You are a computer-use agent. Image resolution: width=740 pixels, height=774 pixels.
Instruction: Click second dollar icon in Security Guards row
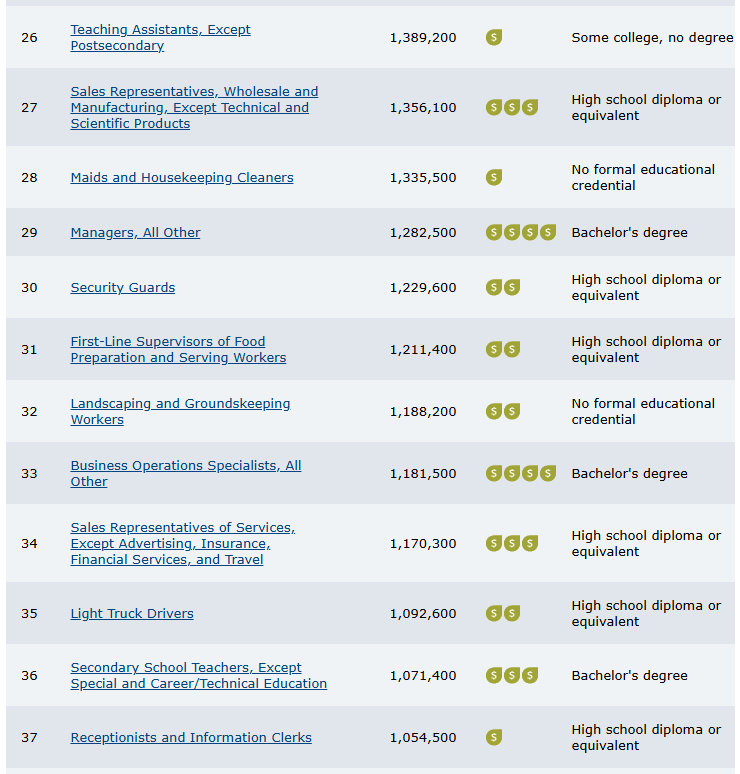[512, 287]
